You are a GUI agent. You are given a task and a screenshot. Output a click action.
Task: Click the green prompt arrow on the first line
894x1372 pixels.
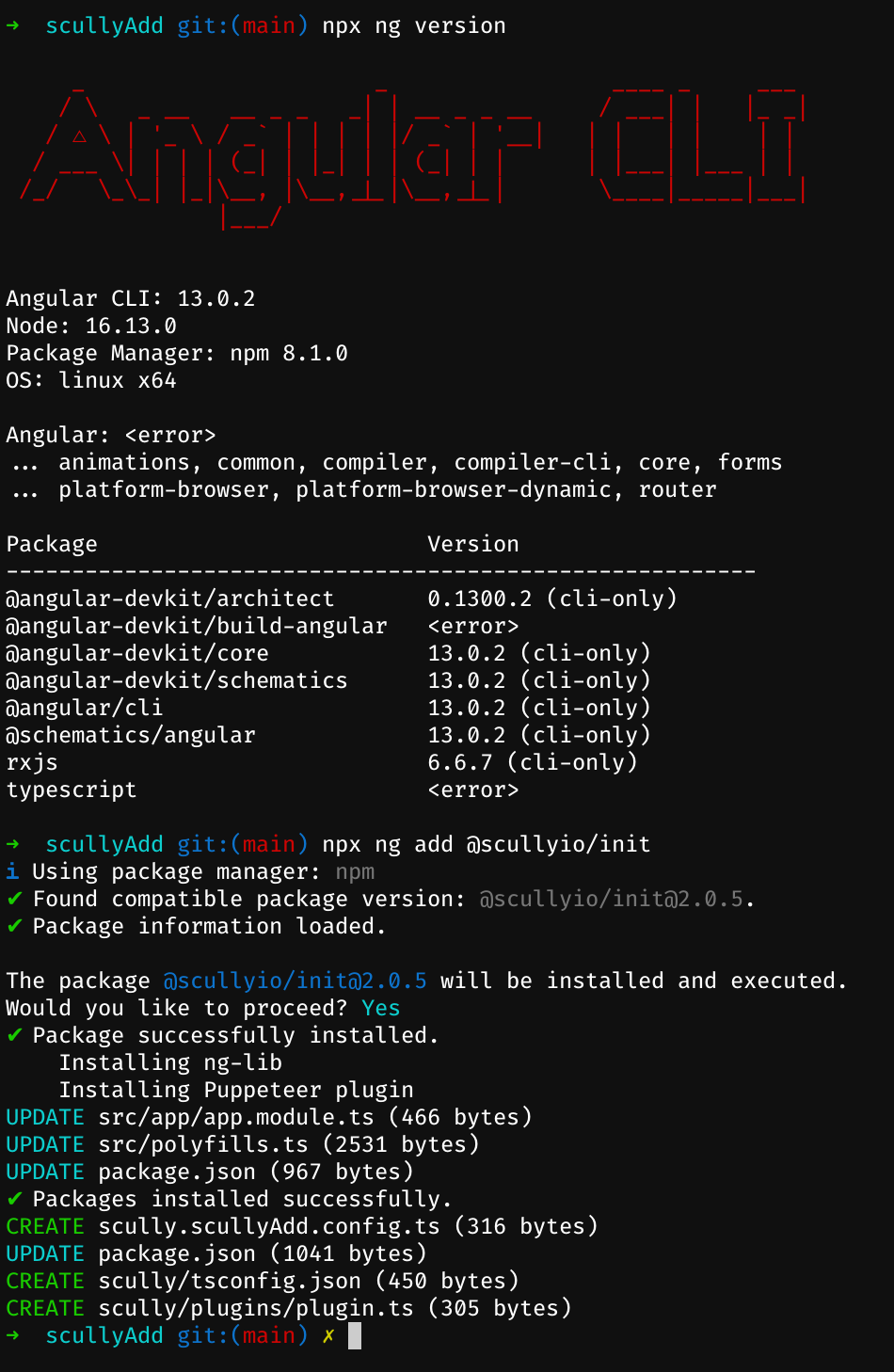pyautogui.click(x=13, y=25)
